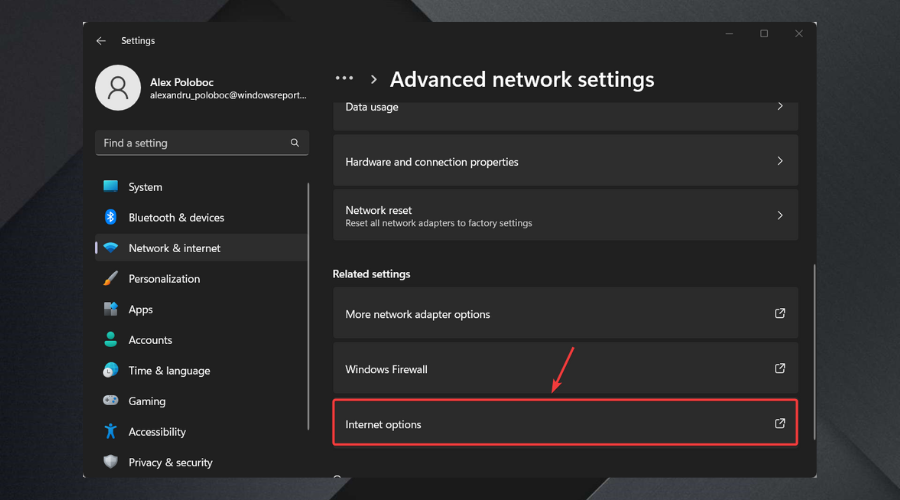Viewport: 900px width, 500px height.
Task: Click the Privacy & security shield icon
Action: [110, 462]
